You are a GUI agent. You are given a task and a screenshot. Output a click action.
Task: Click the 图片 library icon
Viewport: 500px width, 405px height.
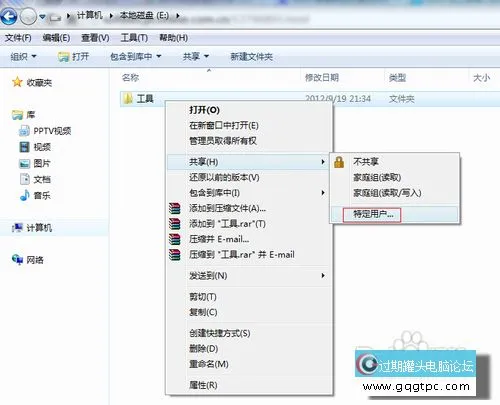(x=24, y=163)
